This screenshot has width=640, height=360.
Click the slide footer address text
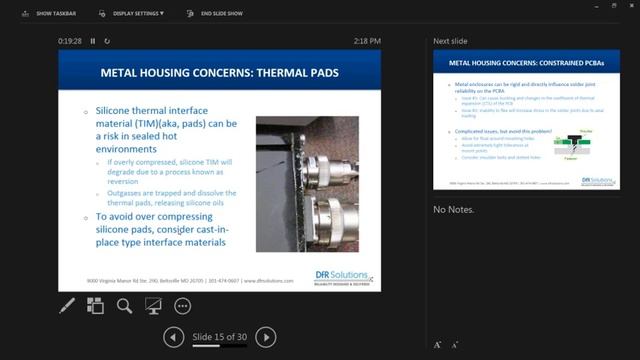(190, 281)
